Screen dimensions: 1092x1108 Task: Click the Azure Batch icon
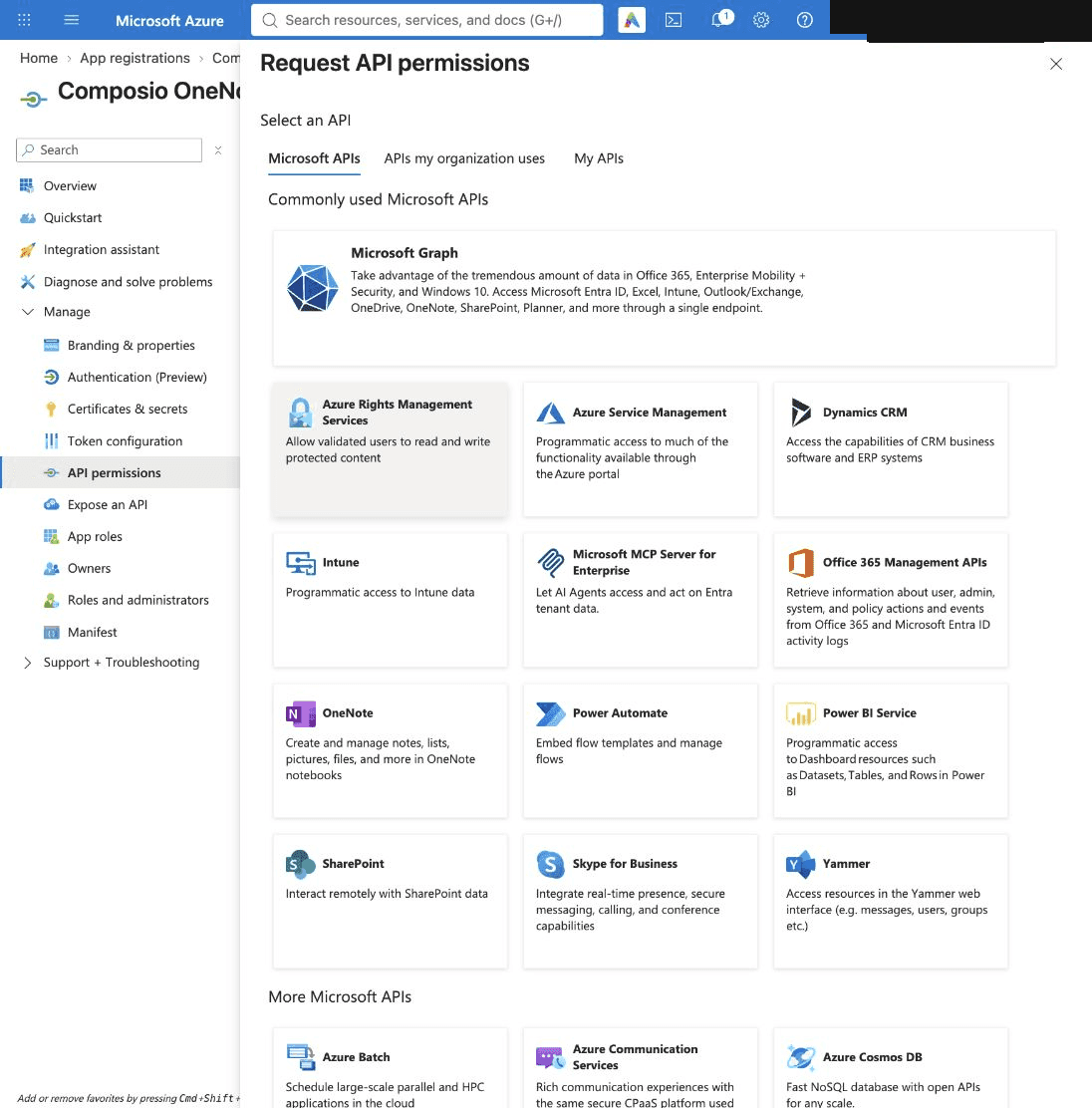point(300,1057)
